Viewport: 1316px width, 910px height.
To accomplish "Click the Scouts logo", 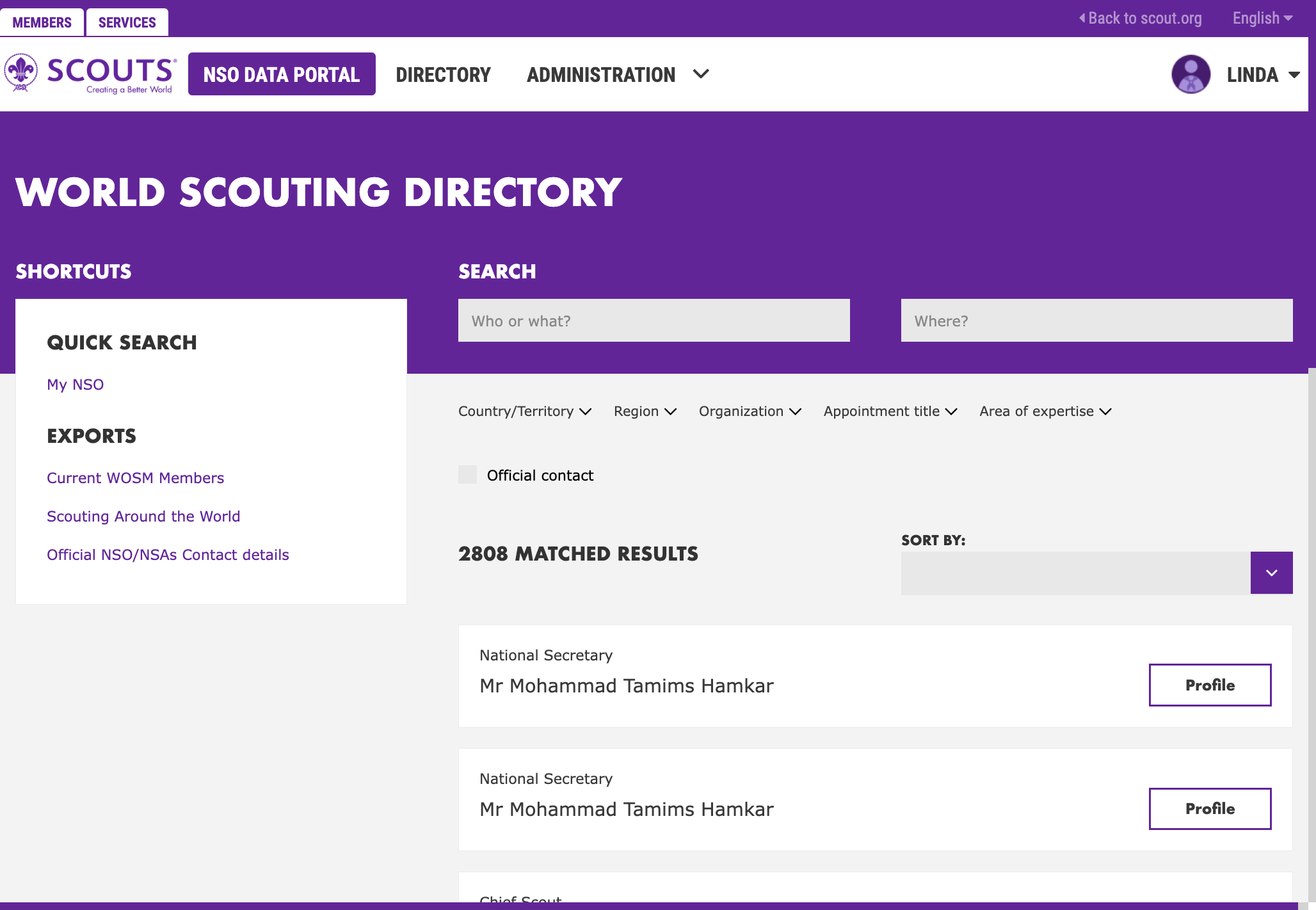I will click(x=90, y=74).
